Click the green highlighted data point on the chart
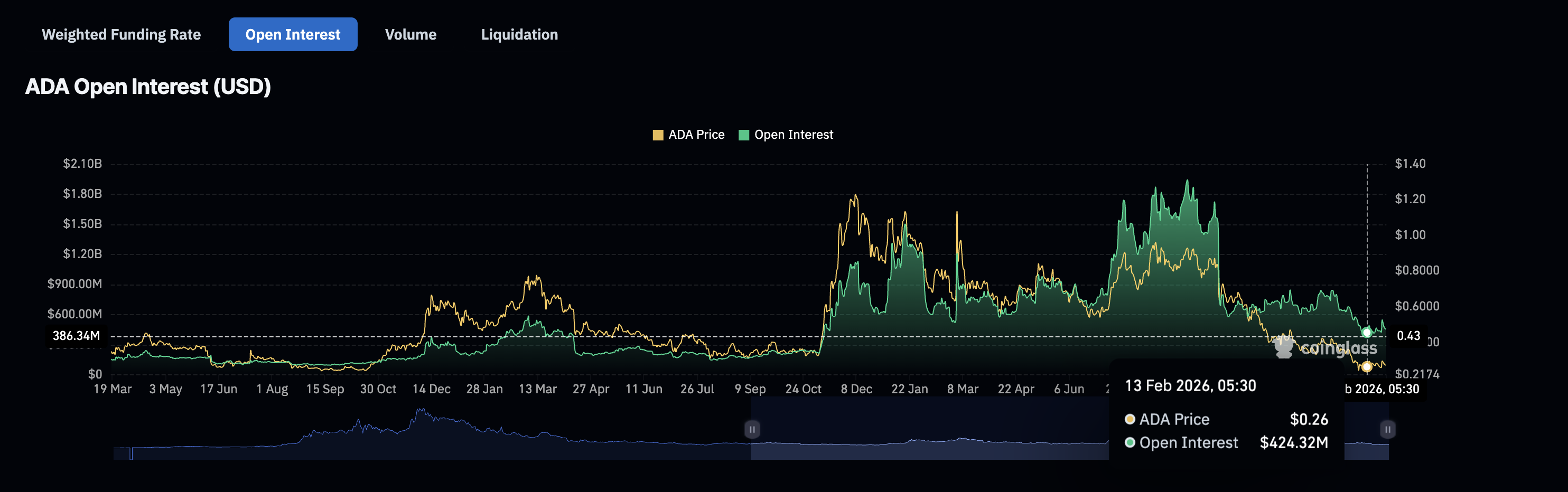1568x492 pixels. coord(1367,333)
